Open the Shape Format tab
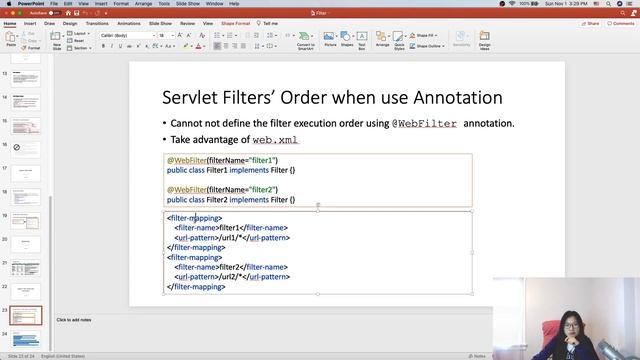This screenshot has height=360, width=640. 236,24
